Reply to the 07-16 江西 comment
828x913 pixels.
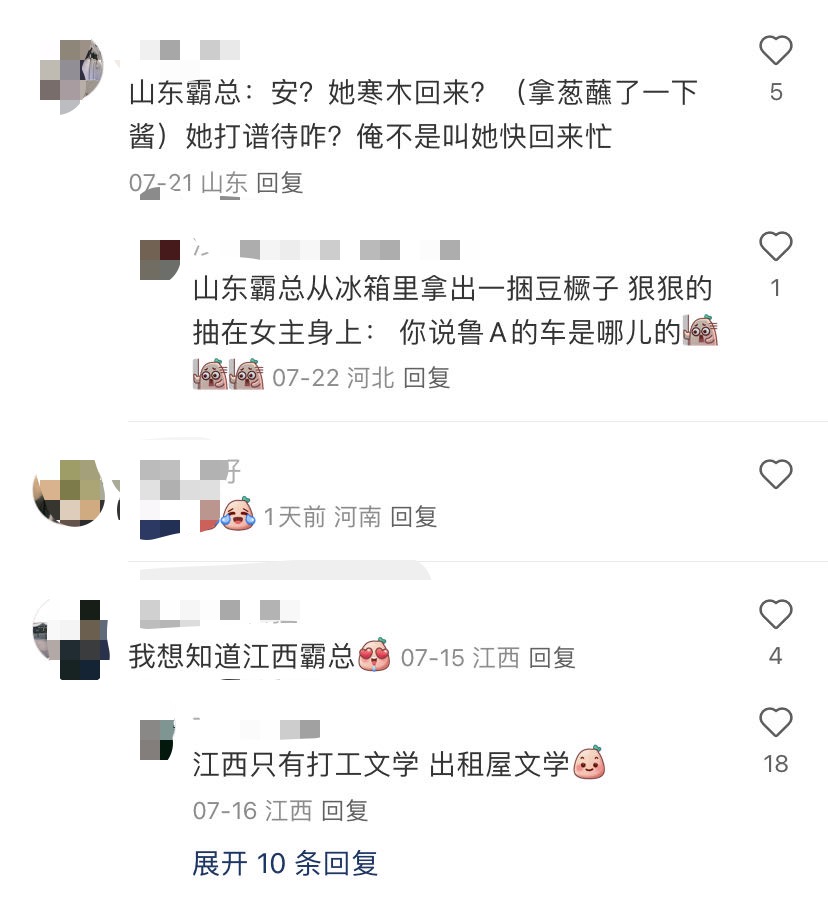[345, 811]
